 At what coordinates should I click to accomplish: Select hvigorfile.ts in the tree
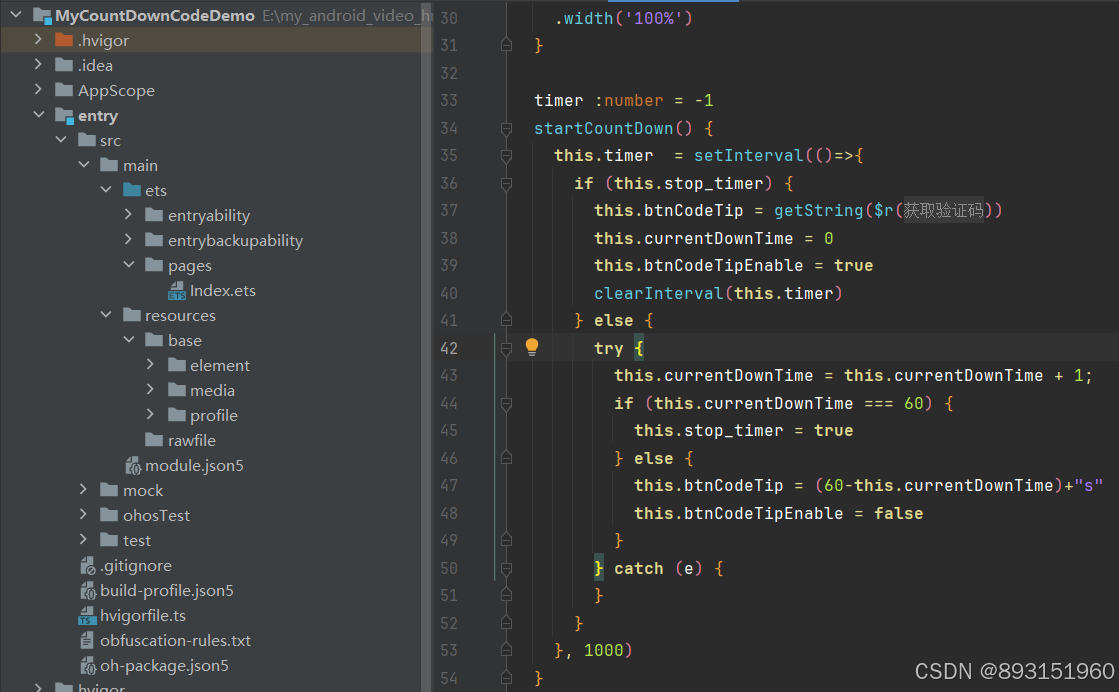(x=143, y=615)
